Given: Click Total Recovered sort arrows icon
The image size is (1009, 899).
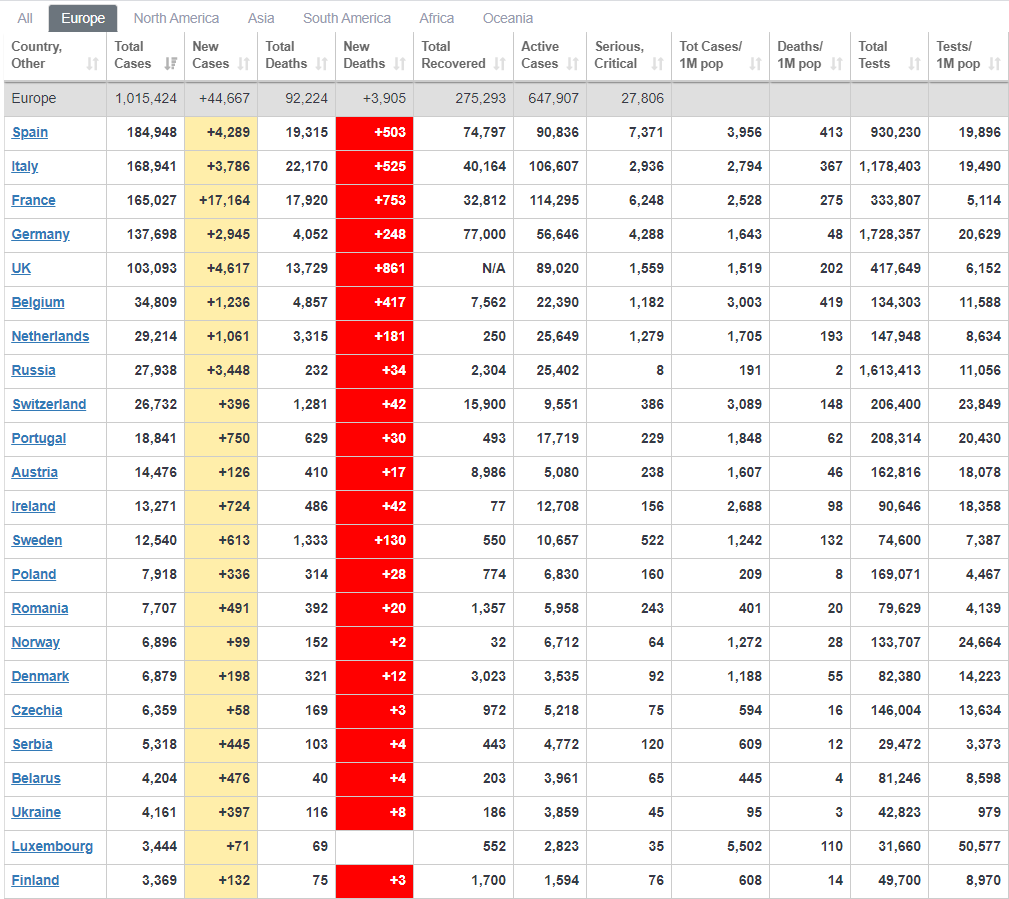Looking at the screenshot, I should click(500, 64).
